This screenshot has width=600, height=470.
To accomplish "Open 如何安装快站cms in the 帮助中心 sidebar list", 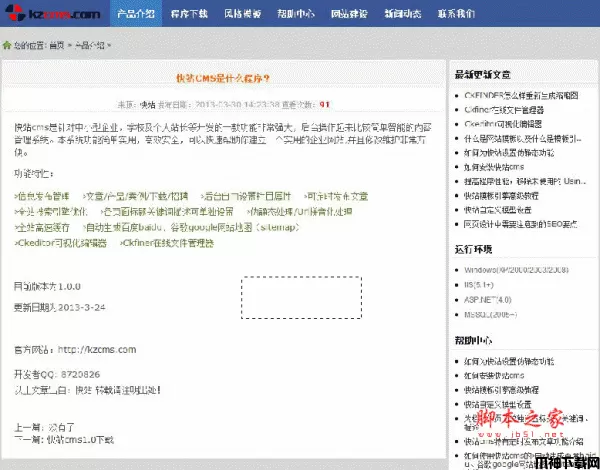I will (494, 375).
